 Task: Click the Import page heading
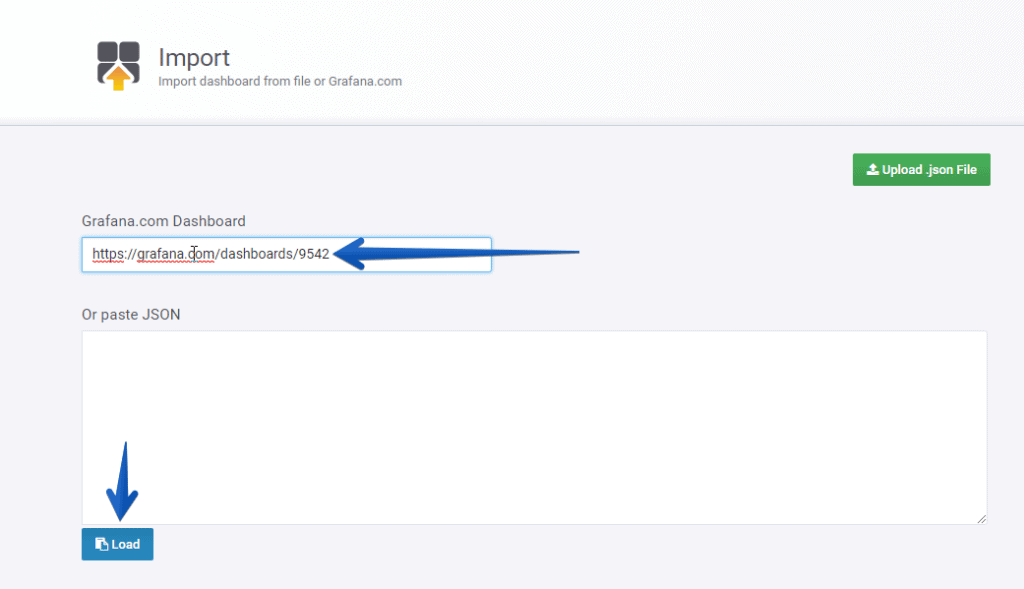coord(194,57)
